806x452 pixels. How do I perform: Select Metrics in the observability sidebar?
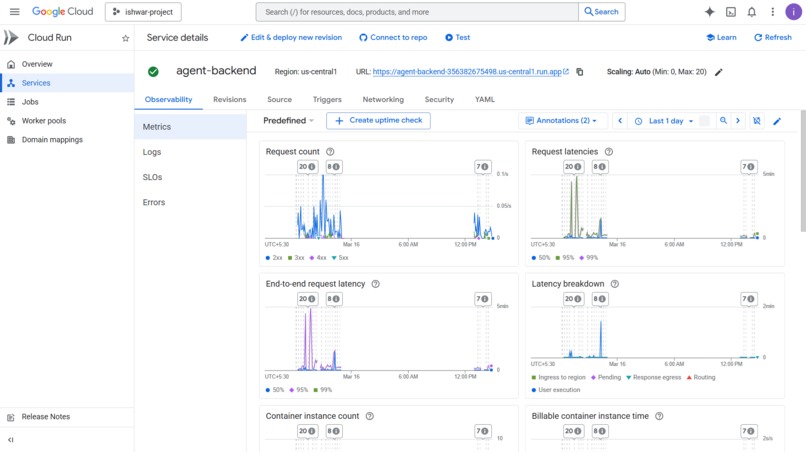pyautogui.click(x=190, y=126)
